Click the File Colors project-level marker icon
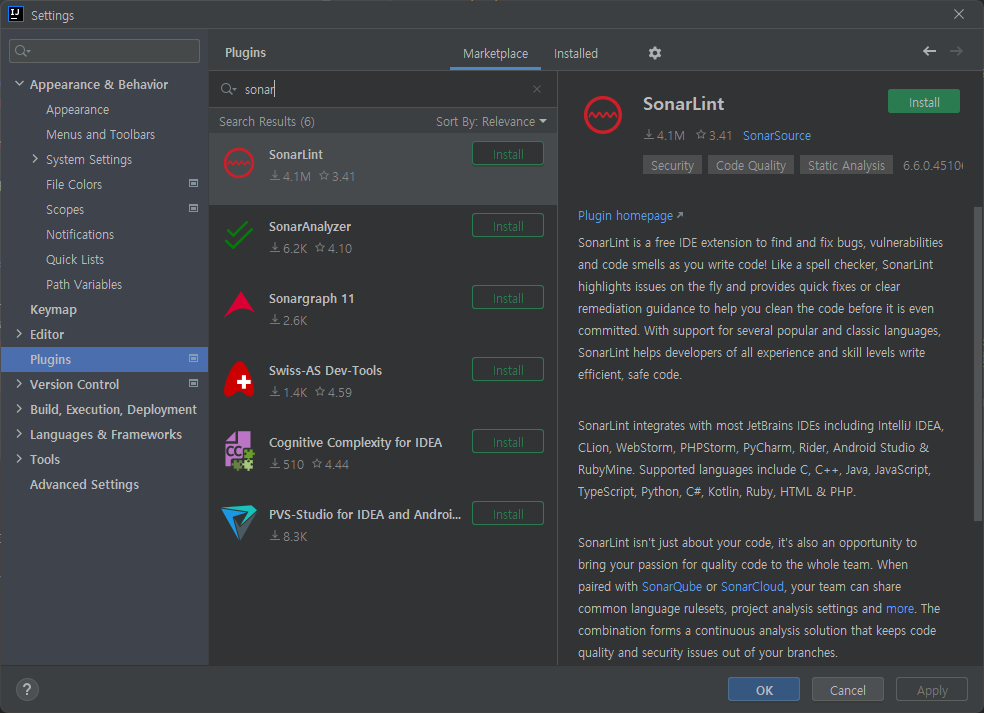This screenshot has height=713, width=984. pos(193,183)
